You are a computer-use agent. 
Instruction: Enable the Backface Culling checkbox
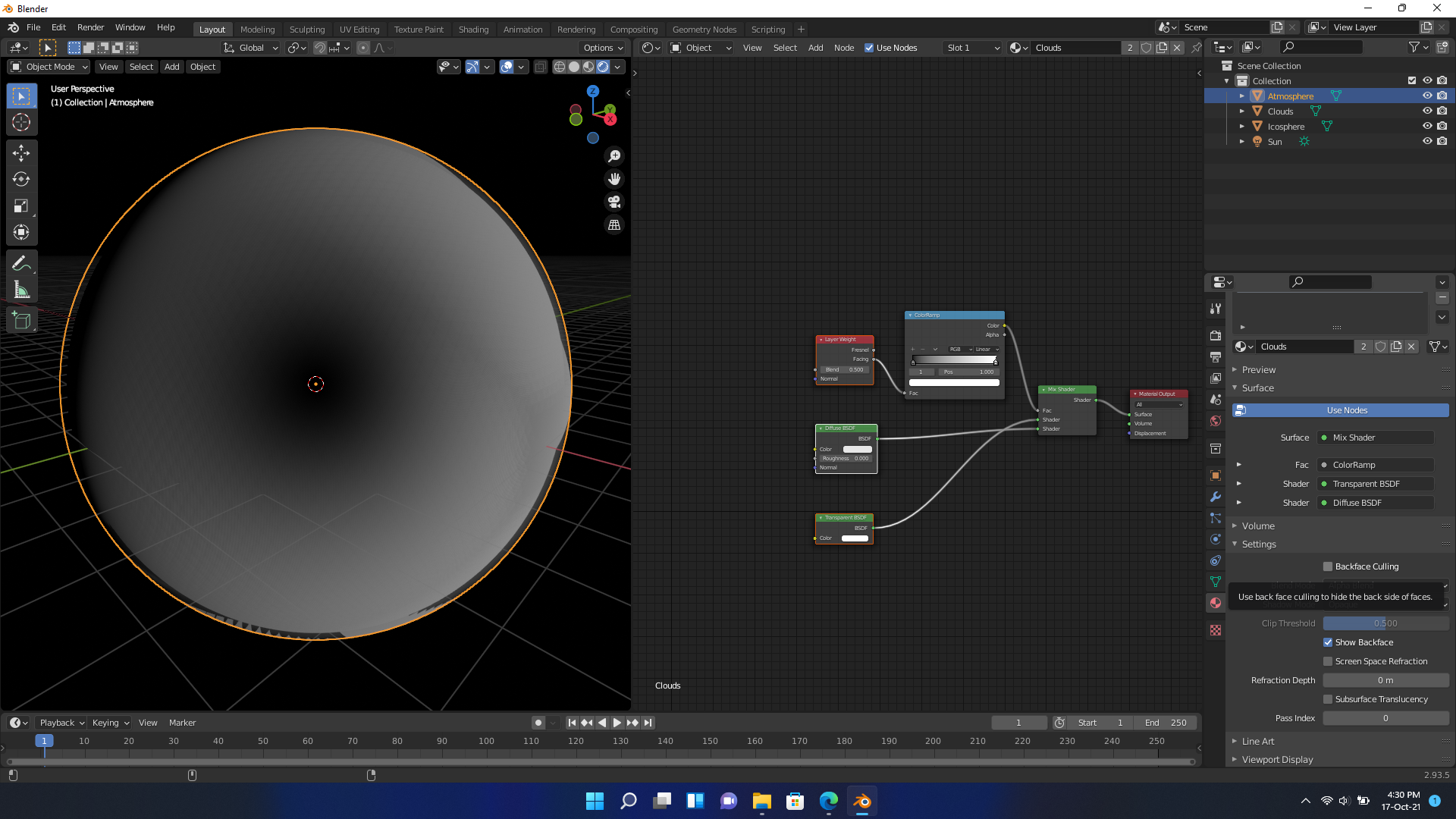[1328, 566]
